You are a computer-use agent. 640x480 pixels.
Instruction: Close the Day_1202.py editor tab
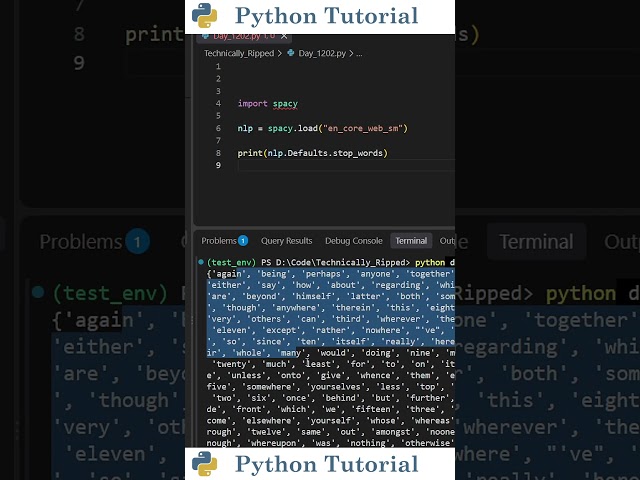click(284, 36)
